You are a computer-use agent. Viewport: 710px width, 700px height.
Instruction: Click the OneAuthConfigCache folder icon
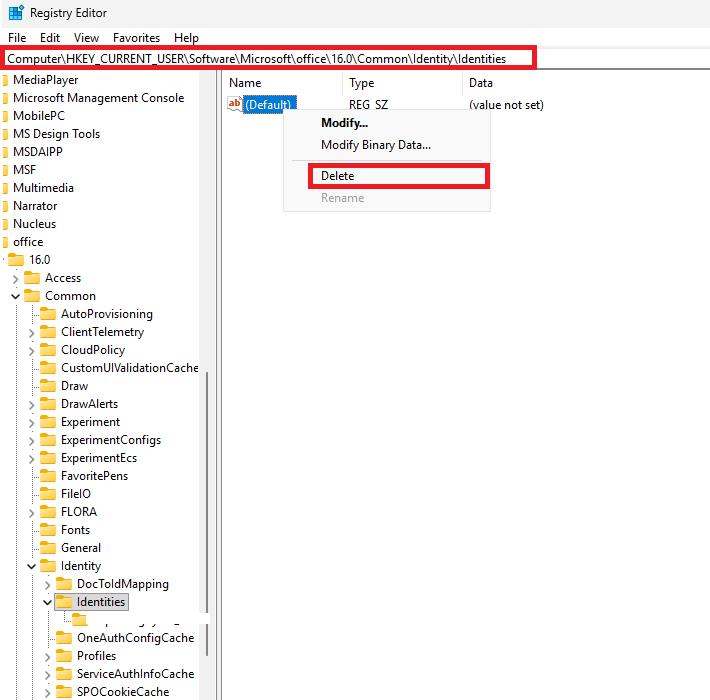pyautogui.click(x=64, y=637)
